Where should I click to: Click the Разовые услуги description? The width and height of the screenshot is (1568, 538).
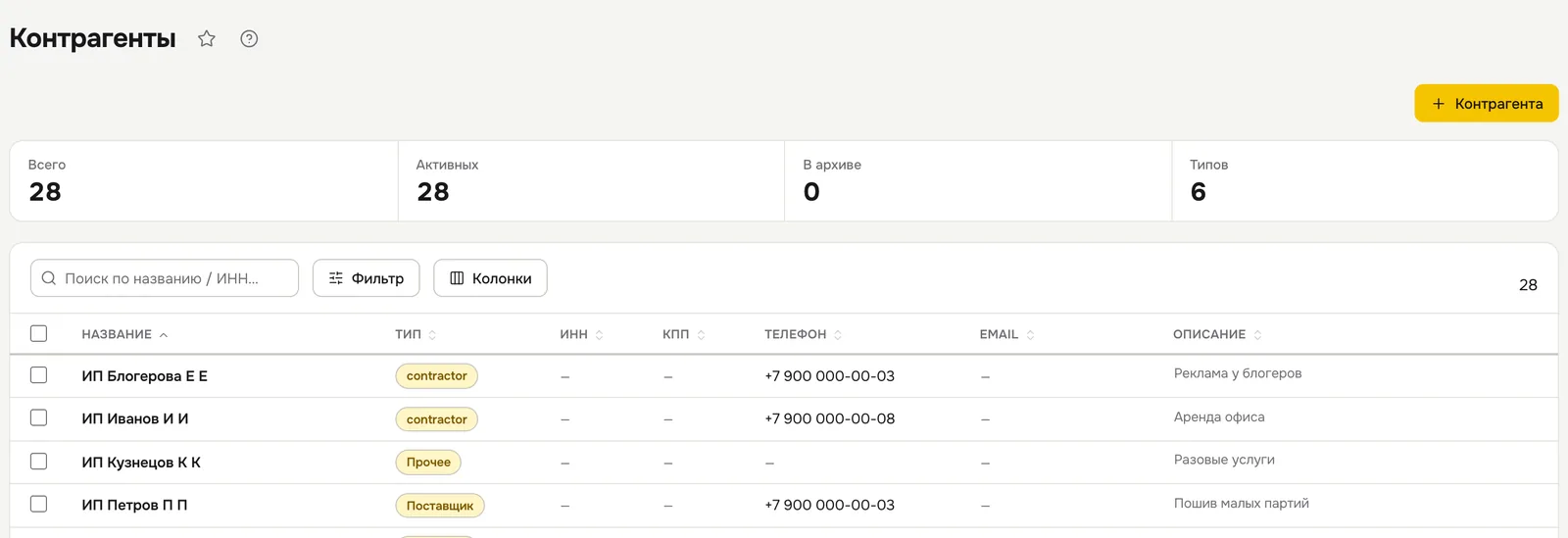click(x=1224, y=460)
